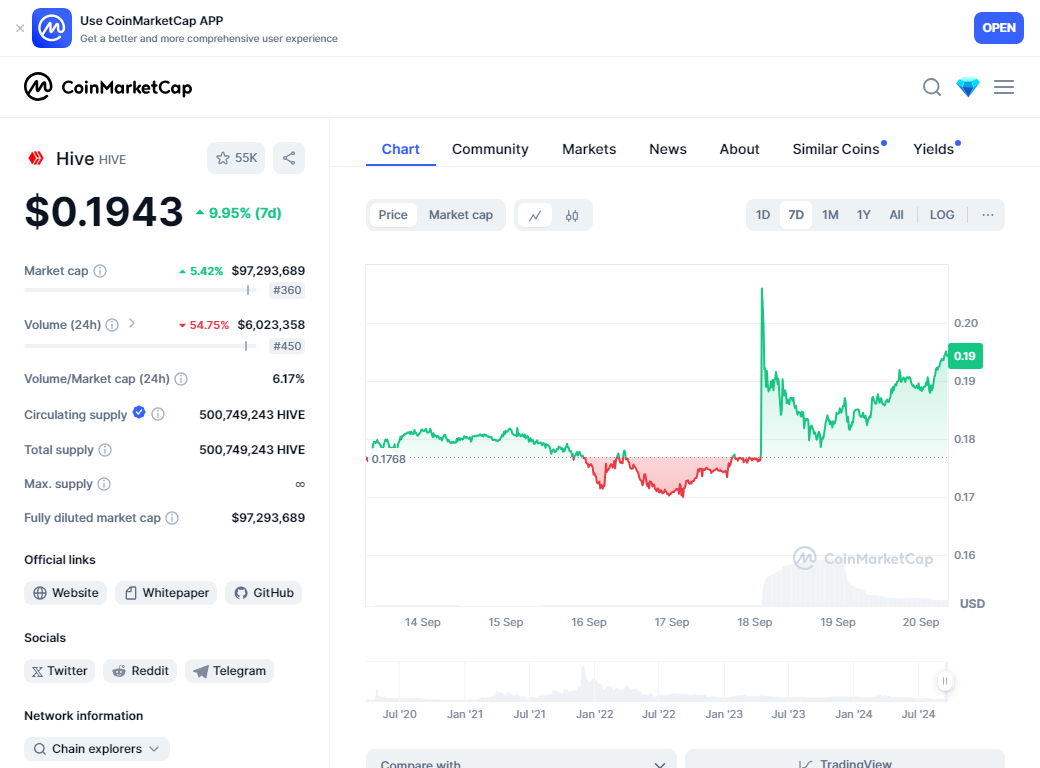Dismiss the CoinMarketCap app banner
The image size is (1040, 768).
click(20, 28)
